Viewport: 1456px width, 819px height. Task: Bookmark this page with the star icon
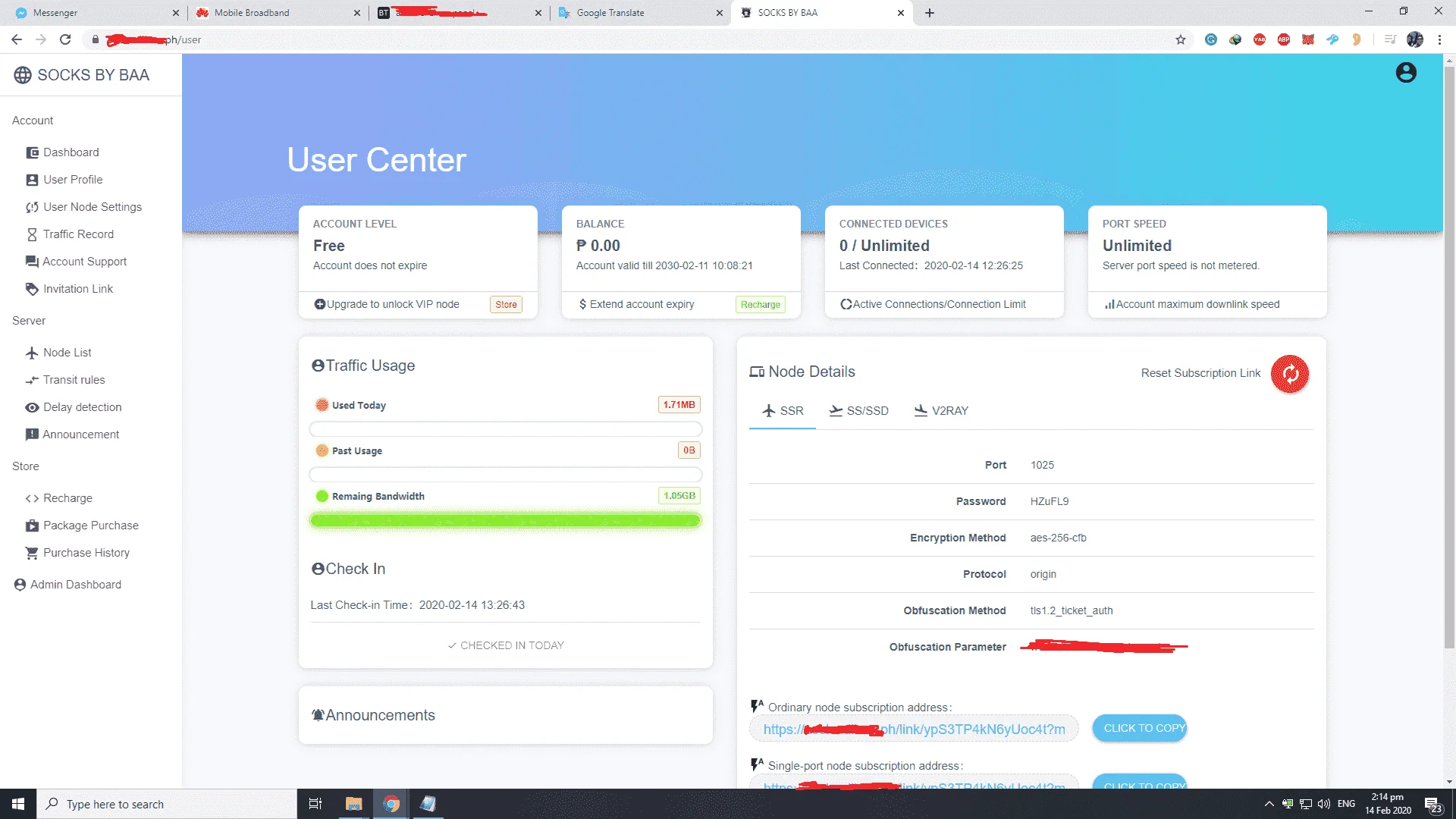(1181, 39)
